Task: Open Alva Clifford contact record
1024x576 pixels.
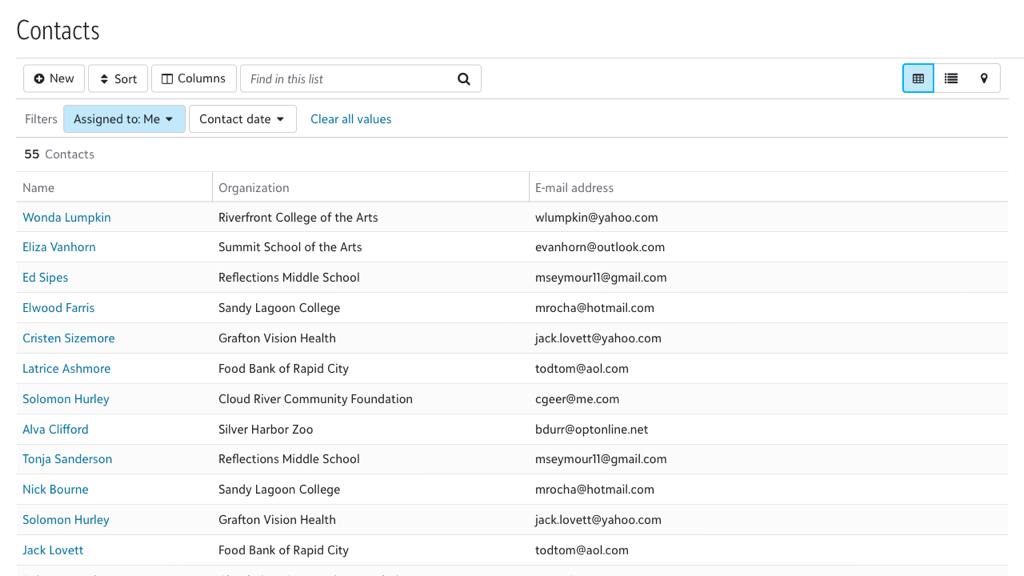Action: tap(55, 429)
